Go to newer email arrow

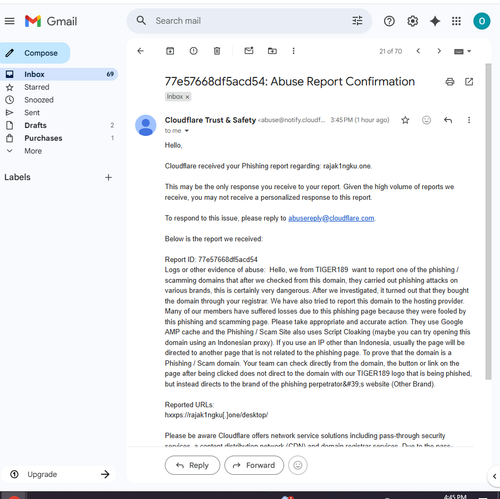click(418, 51)
